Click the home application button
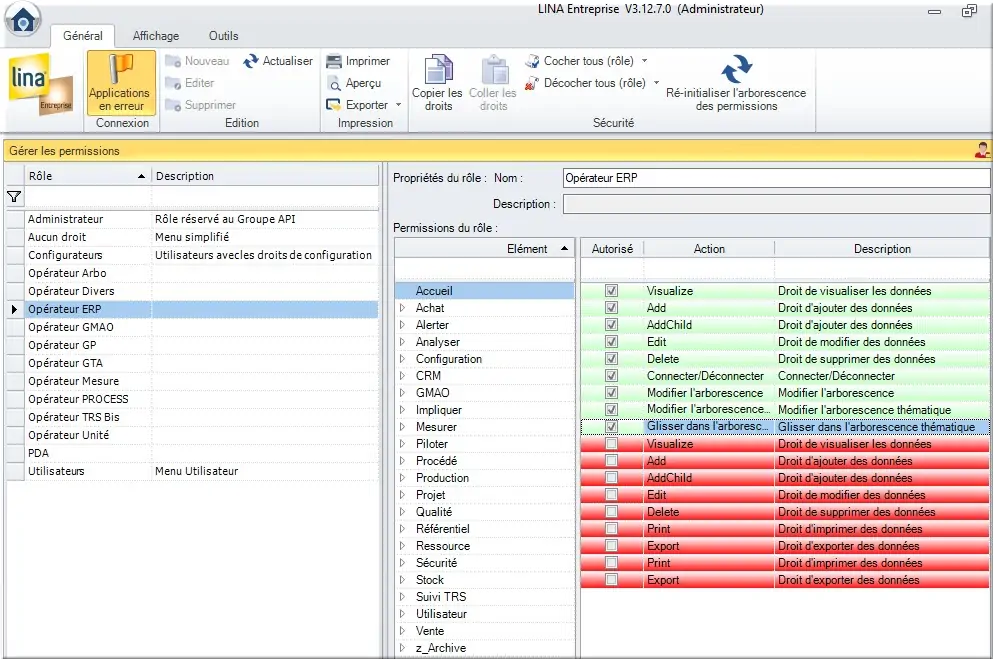This screenshot has width=993, height=659. tap(23, 20)
